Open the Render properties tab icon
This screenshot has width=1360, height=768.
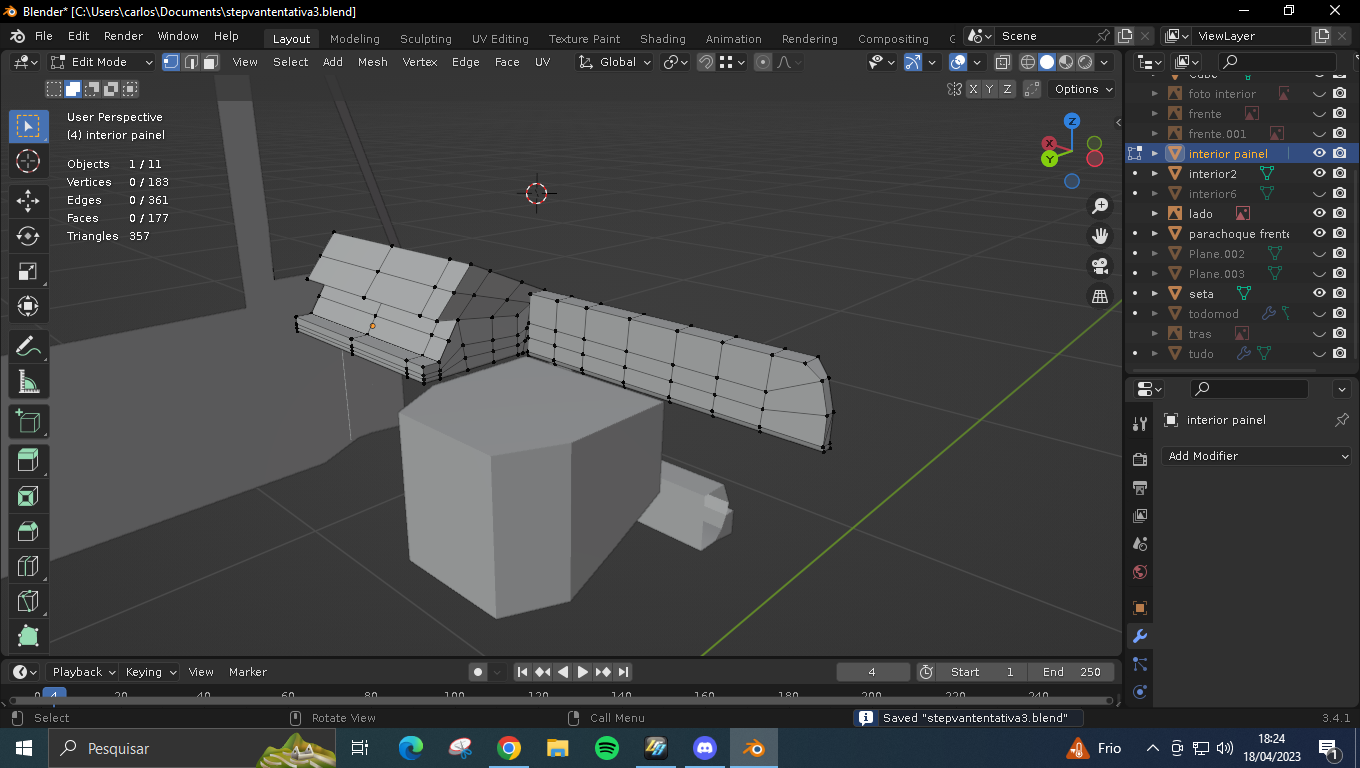click(x=1139, y=459)
